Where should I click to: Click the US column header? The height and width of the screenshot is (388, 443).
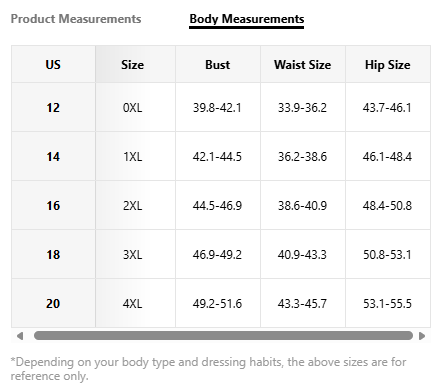coord(53,64)
